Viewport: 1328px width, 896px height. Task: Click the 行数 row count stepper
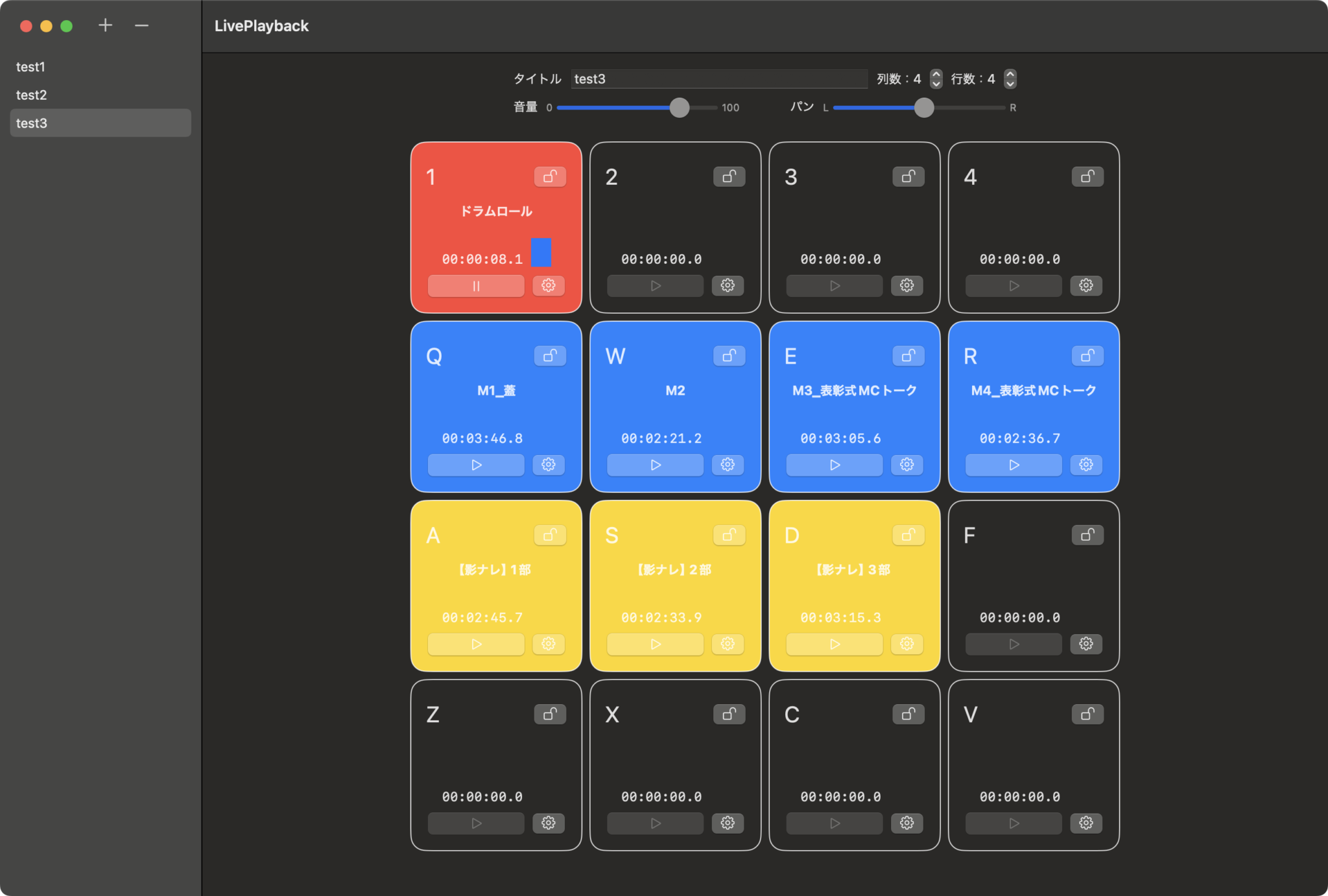click(1010, 78)
